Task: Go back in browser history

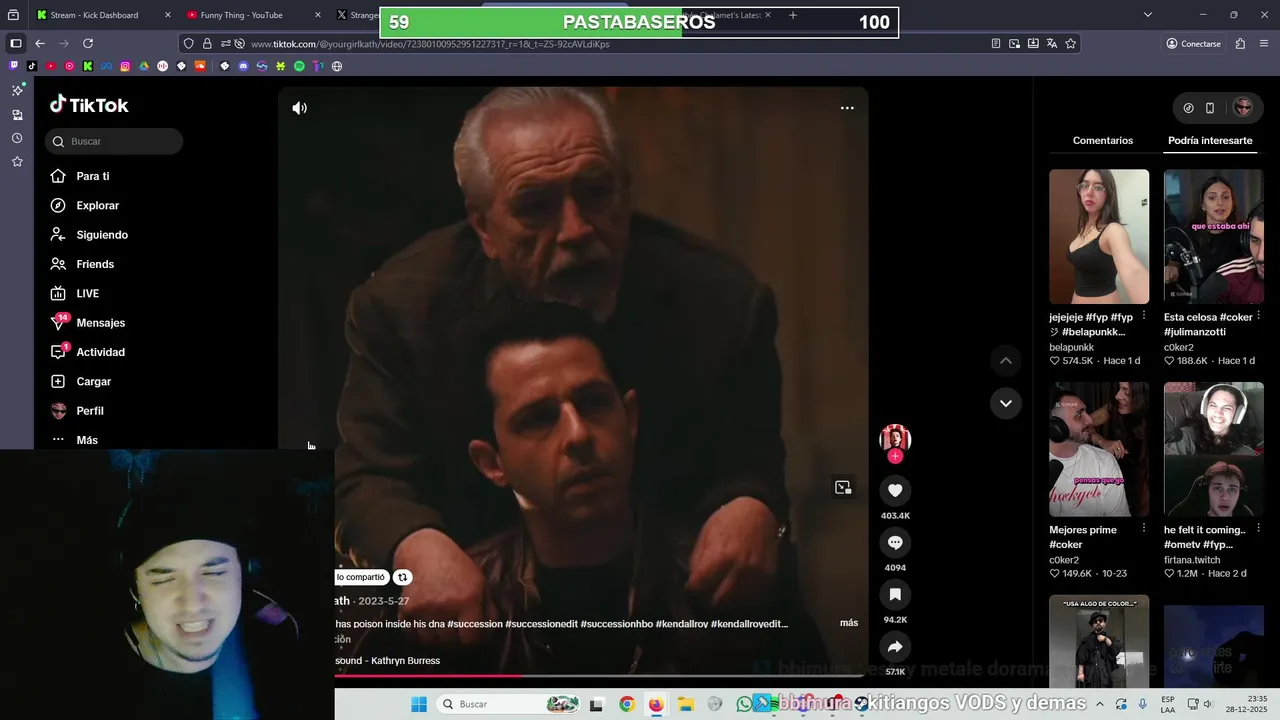Action: tap(40, 44)
